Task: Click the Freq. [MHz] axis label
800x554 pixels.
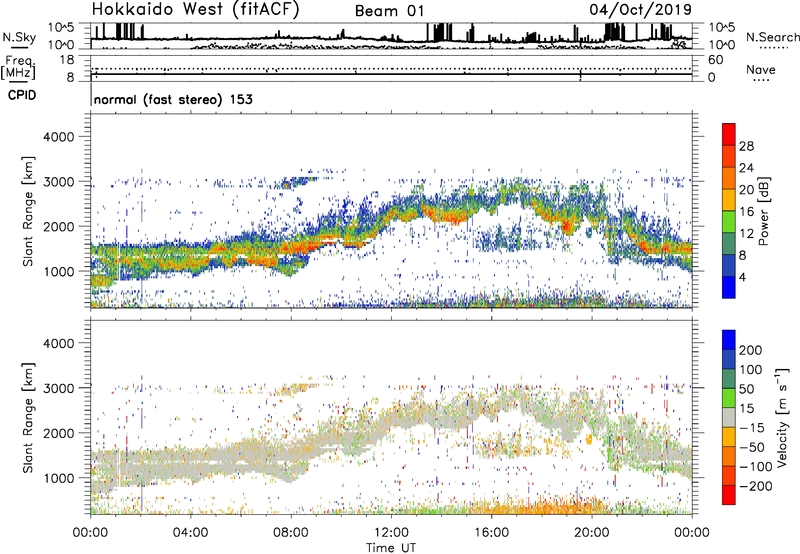Action: (x=18, y=68)
